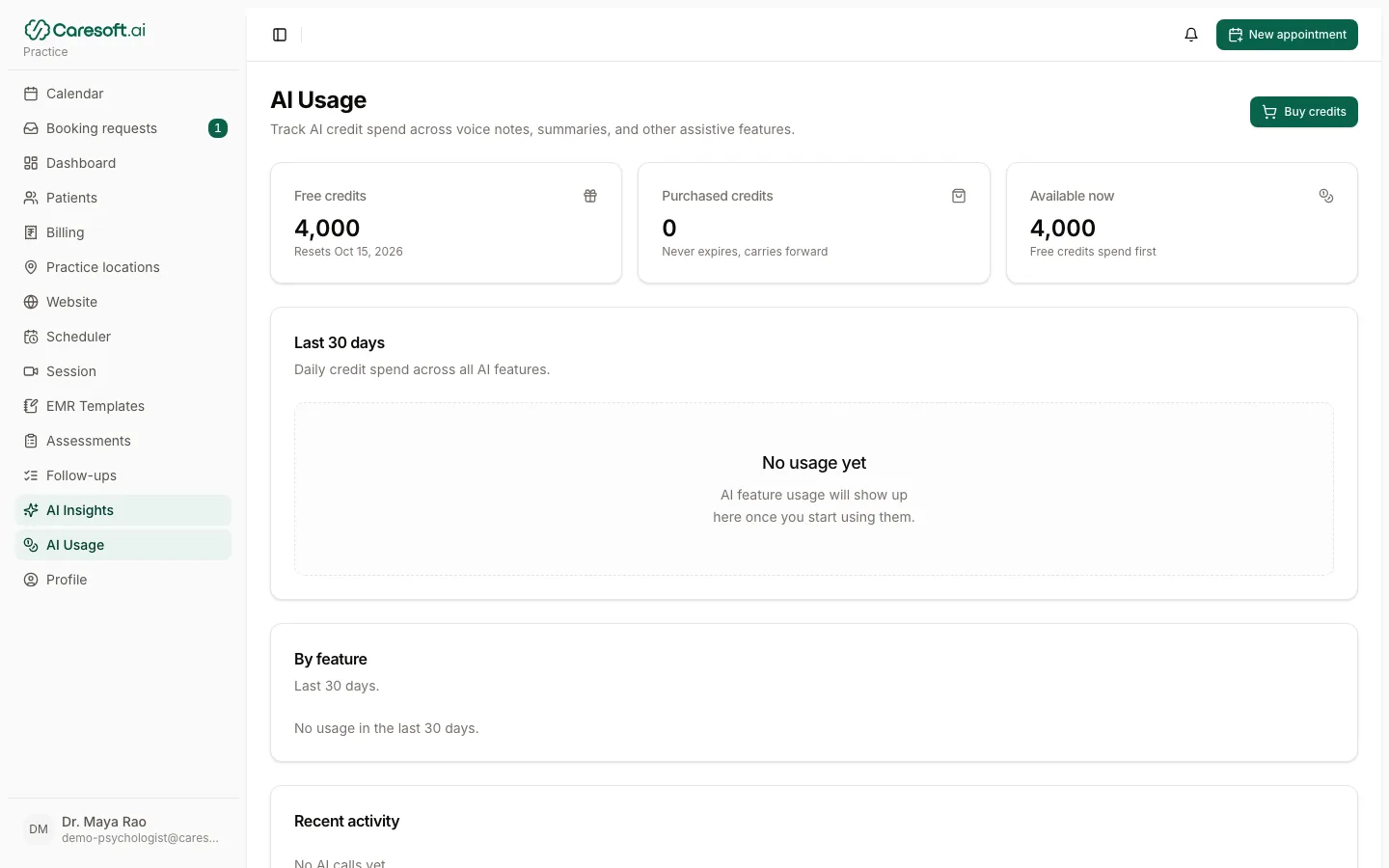1389x868 pixels.
Task: Click the Assessments clipboard icon
Action: pyautogui.click(x=31, y=441)
